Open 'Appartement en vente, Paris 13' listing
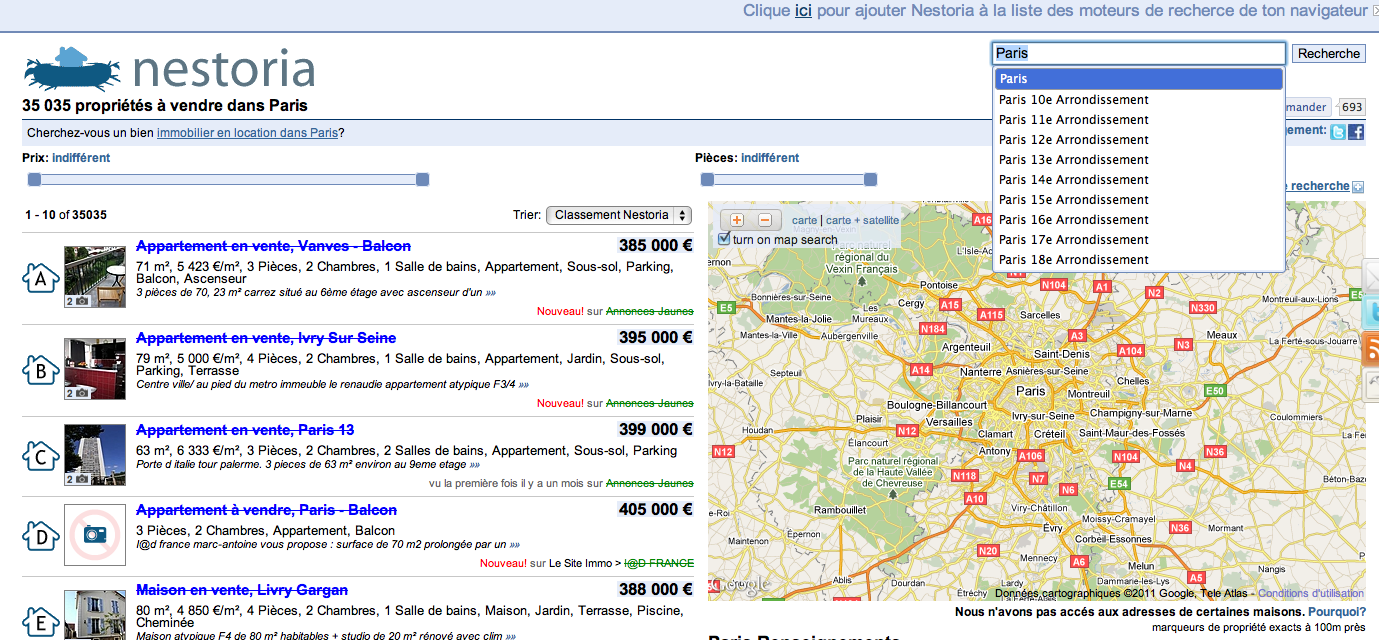 245,430
